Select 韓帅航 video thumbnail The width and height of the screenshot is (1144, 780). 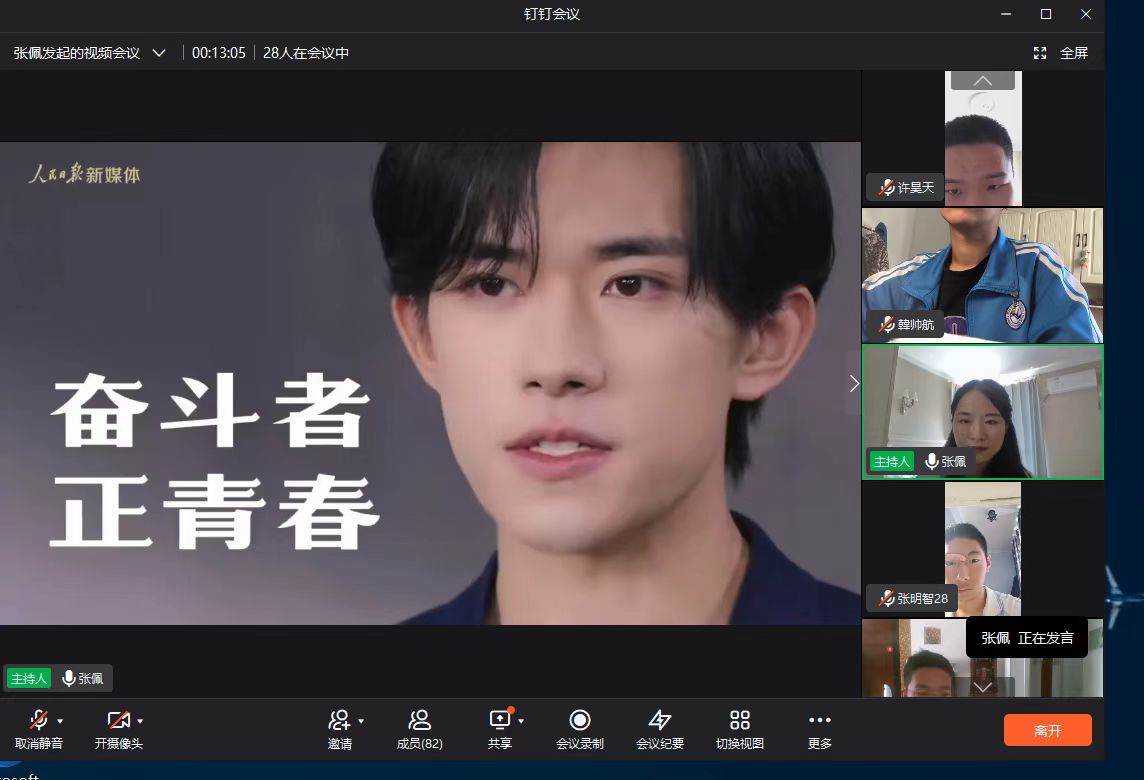[982, 275]
